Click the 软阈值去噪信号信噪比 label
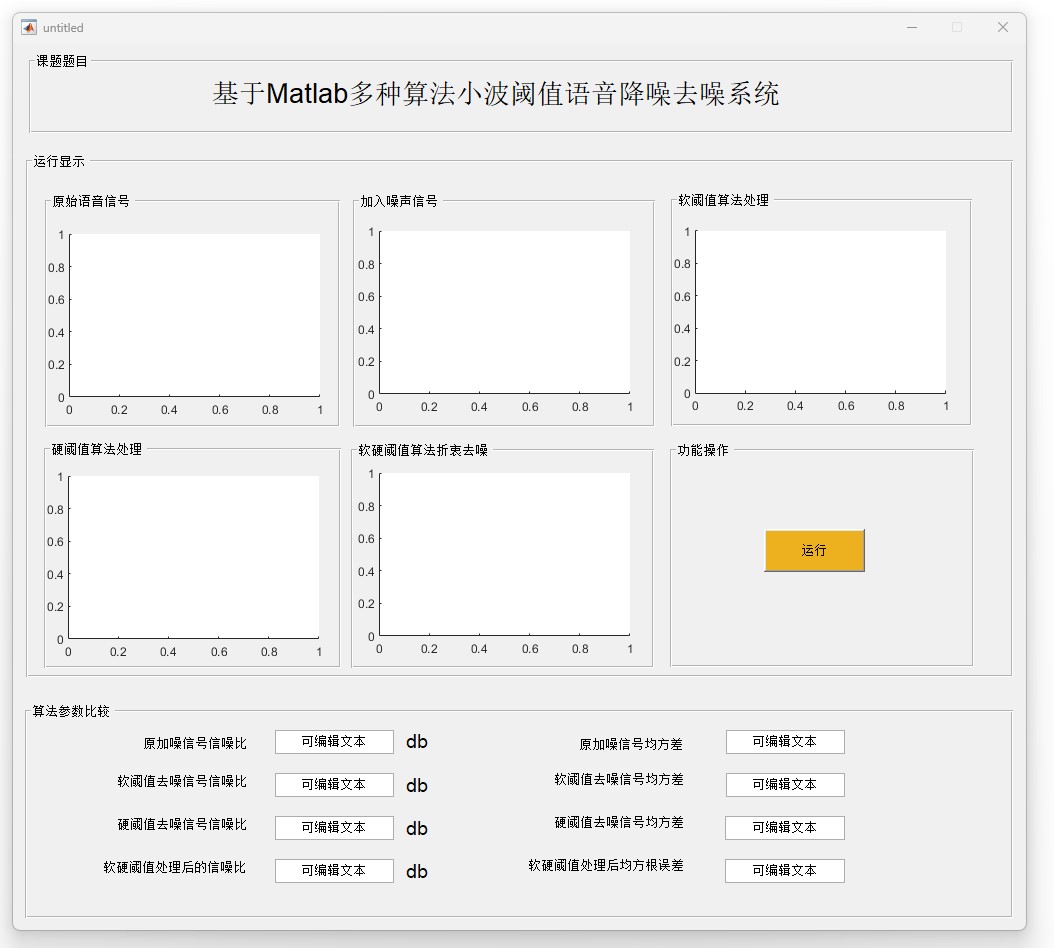This screenshot has width=1054, height=948. pos(182,781)
